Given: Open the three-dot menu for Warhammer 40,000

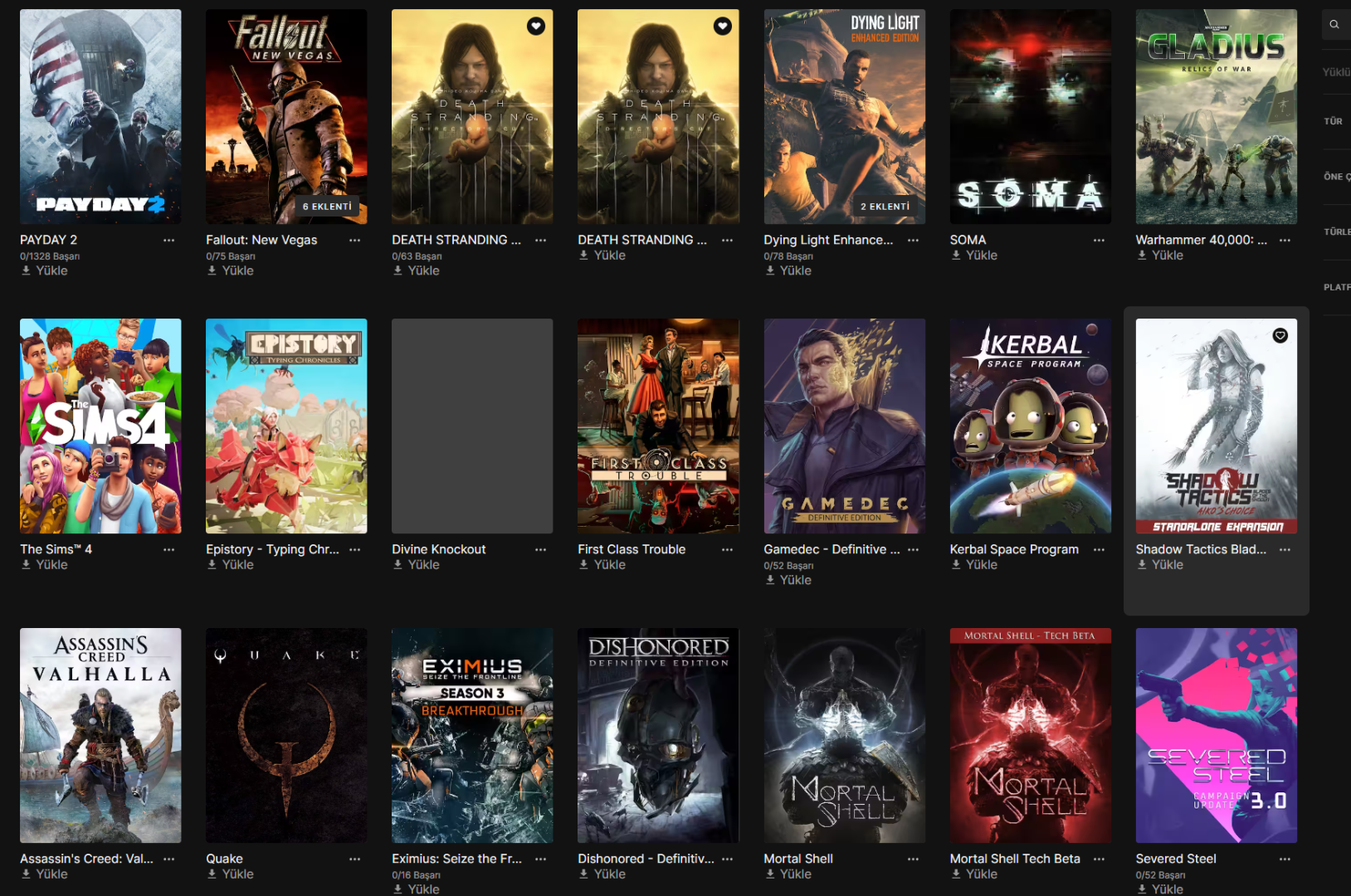Looking at the screenshot, I should click(x=1285, y=240).
